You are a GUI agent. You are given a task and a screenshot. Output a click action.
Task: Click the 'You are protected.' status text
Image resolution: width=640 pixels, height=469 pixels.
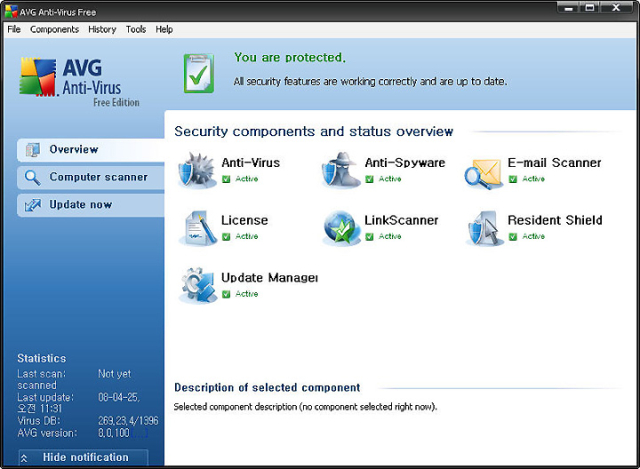pos(290,58)
